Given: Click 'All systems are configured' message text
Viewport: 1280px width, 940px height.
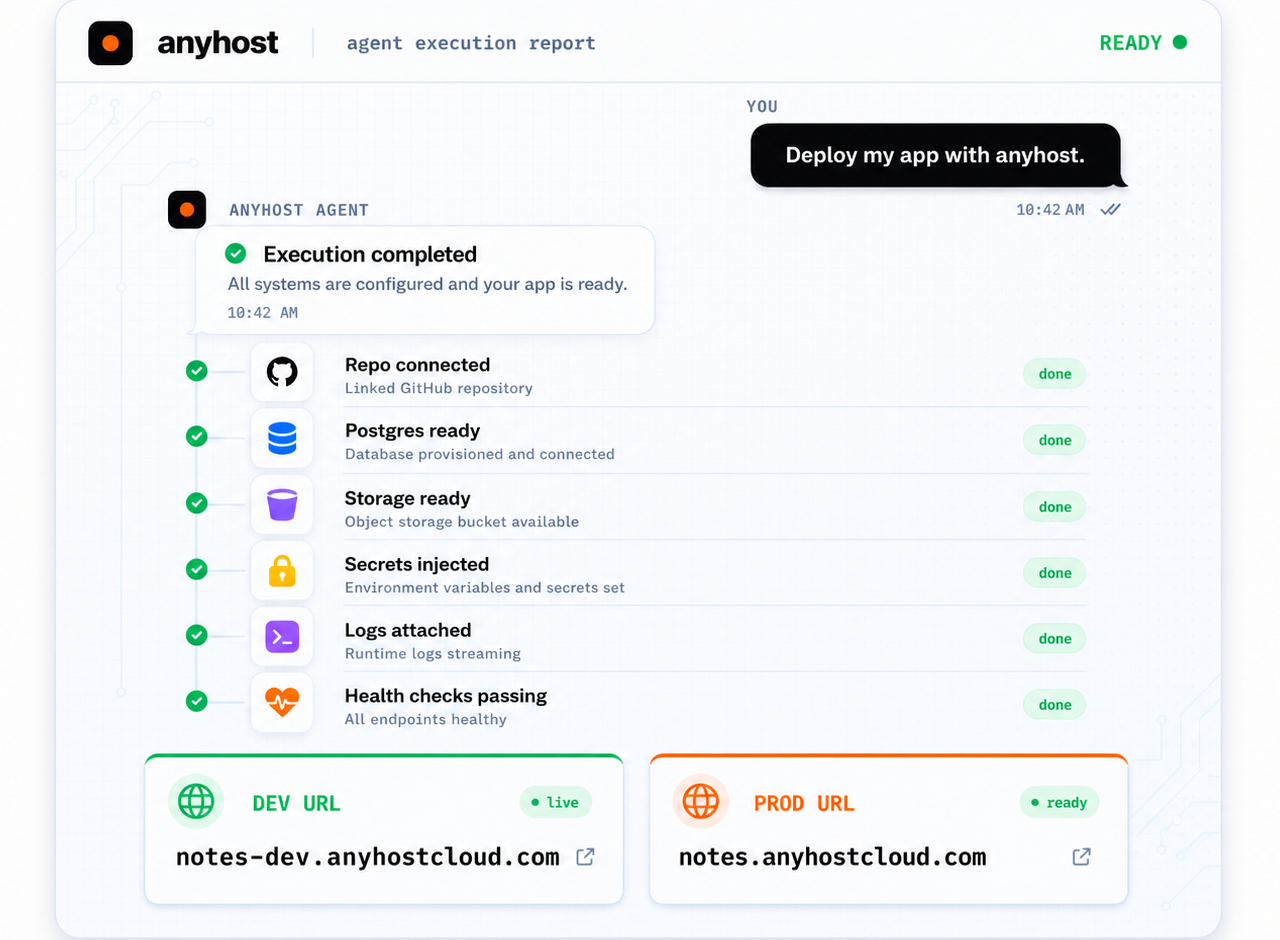Looking at the screenshot, I should 427,284.
